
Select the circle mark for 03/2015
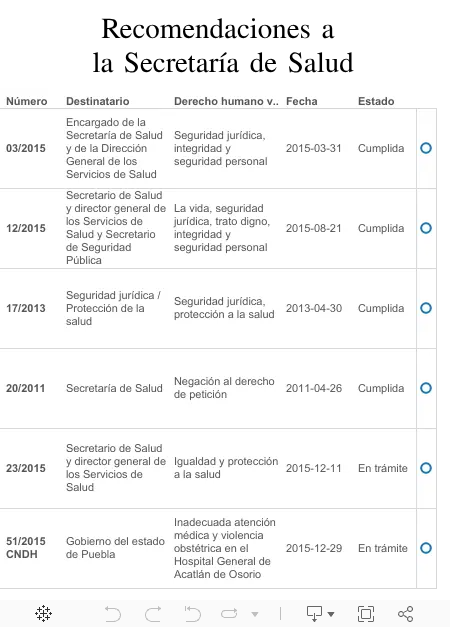426,148
